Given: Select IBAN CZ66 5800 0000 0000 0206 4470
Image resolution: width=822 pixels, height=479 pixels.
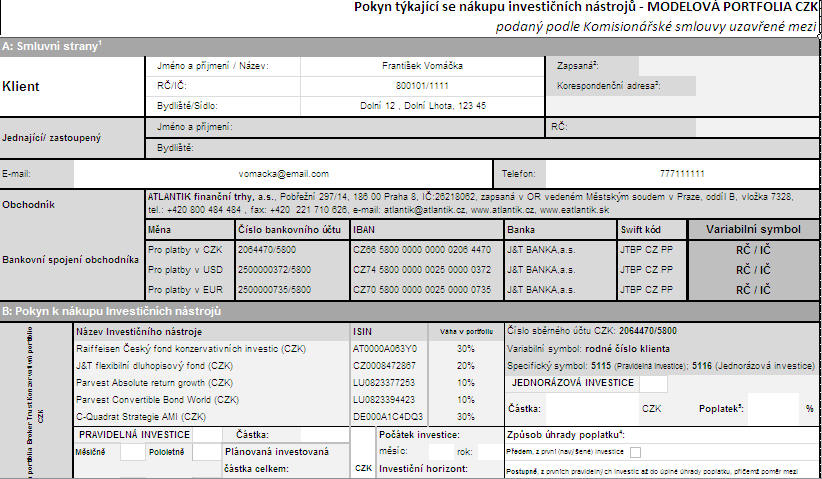Looking at the screenshot, I should [x=427, y=250].
